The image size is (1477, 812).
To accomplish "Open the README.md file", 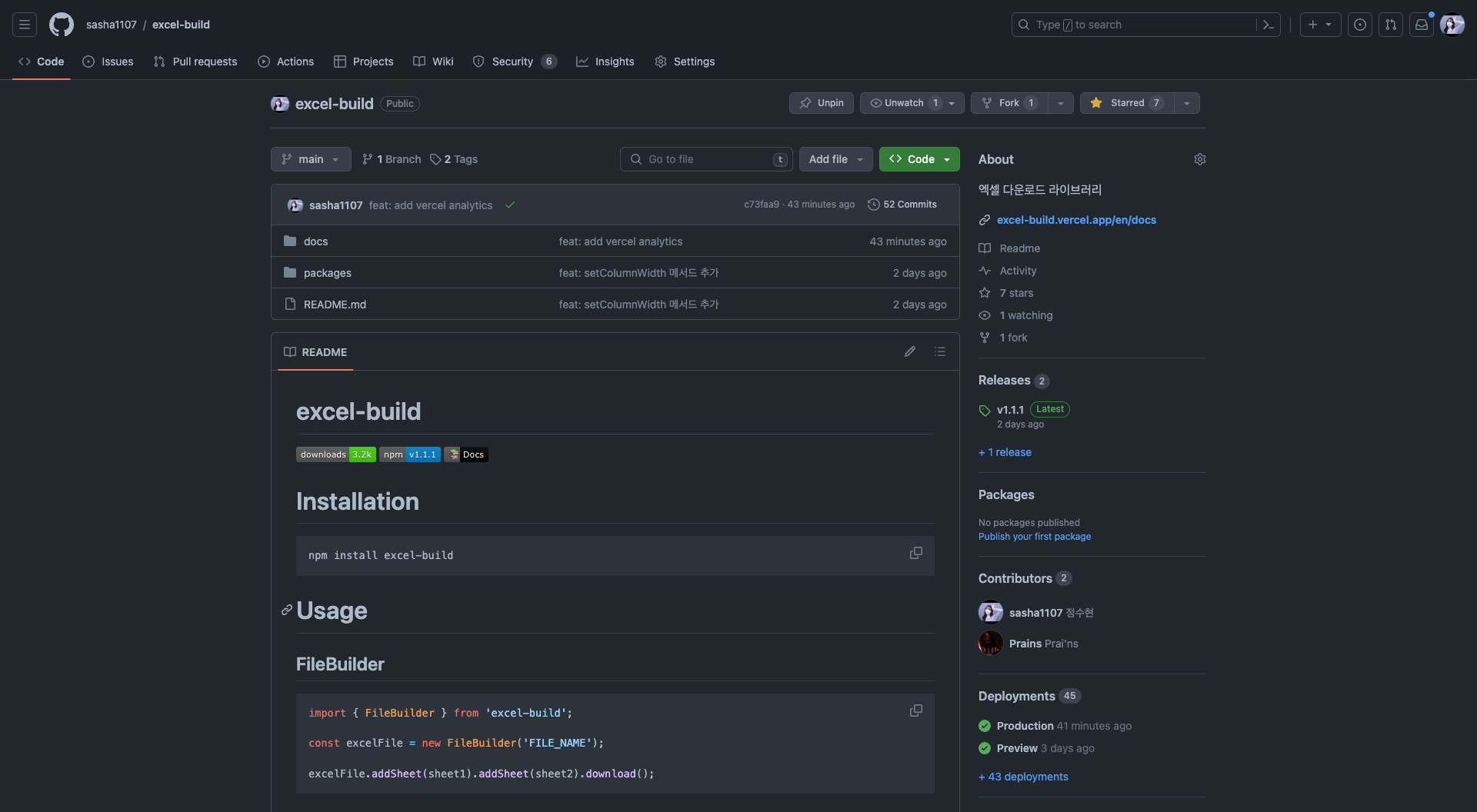I will pyautogui.click(x=335, y=304).
